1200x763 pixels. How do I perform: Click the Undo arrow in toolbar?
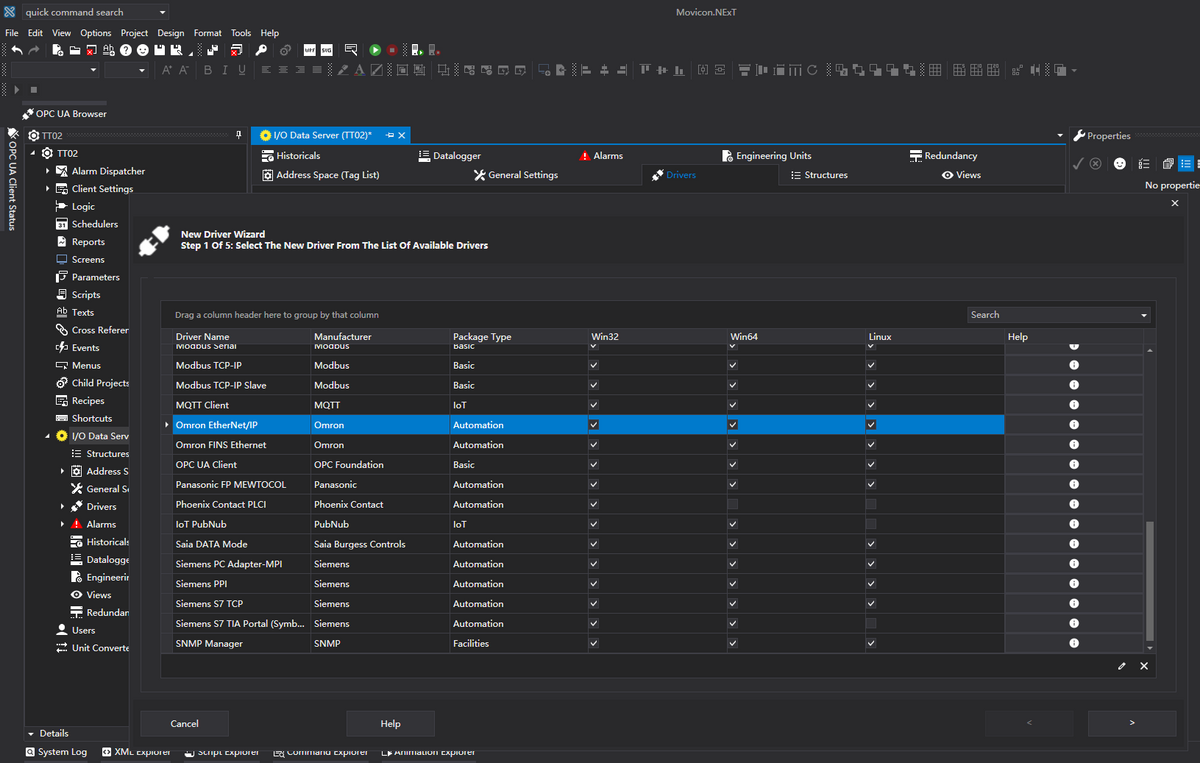(x=16, y=50)
